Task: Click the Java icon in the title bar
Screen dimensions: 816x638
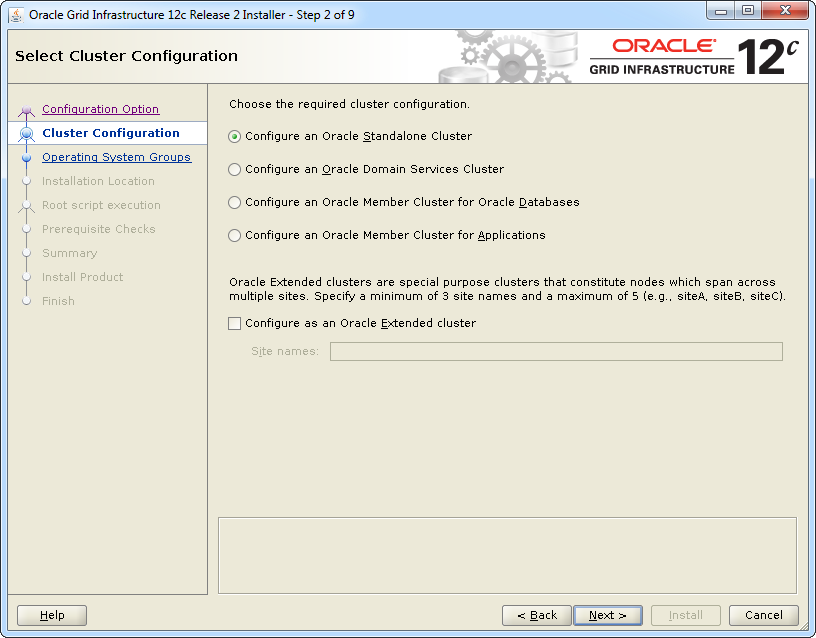Action: tap(17, 15)
